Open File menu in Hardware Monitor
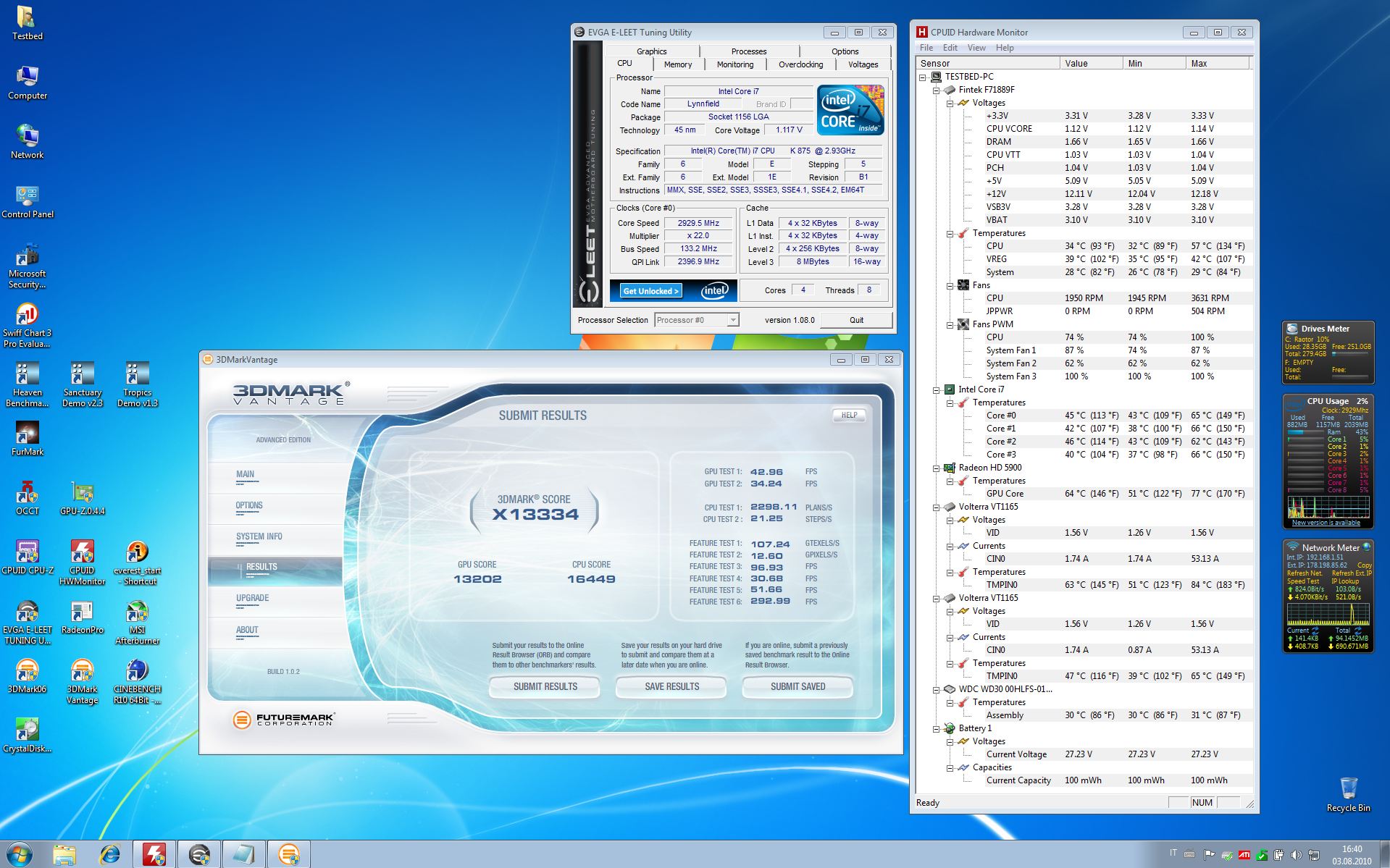The width and height of the screenshot is (1390, 868). tap(926, 48)
